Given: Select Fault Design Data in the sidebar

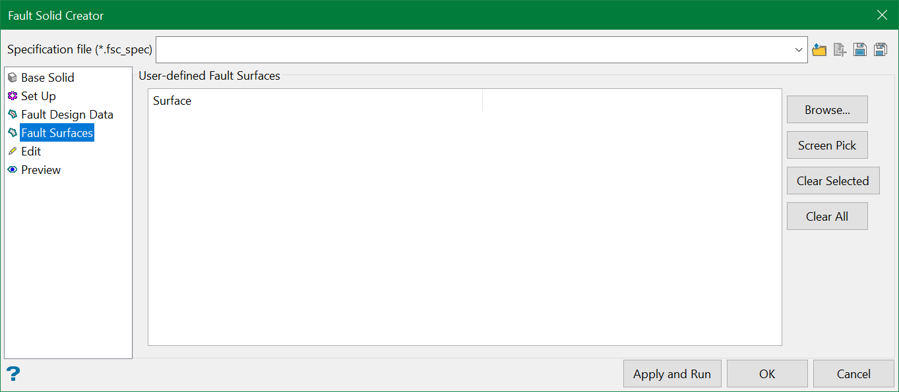Looking at the screenshot, I should coord(67,115).
